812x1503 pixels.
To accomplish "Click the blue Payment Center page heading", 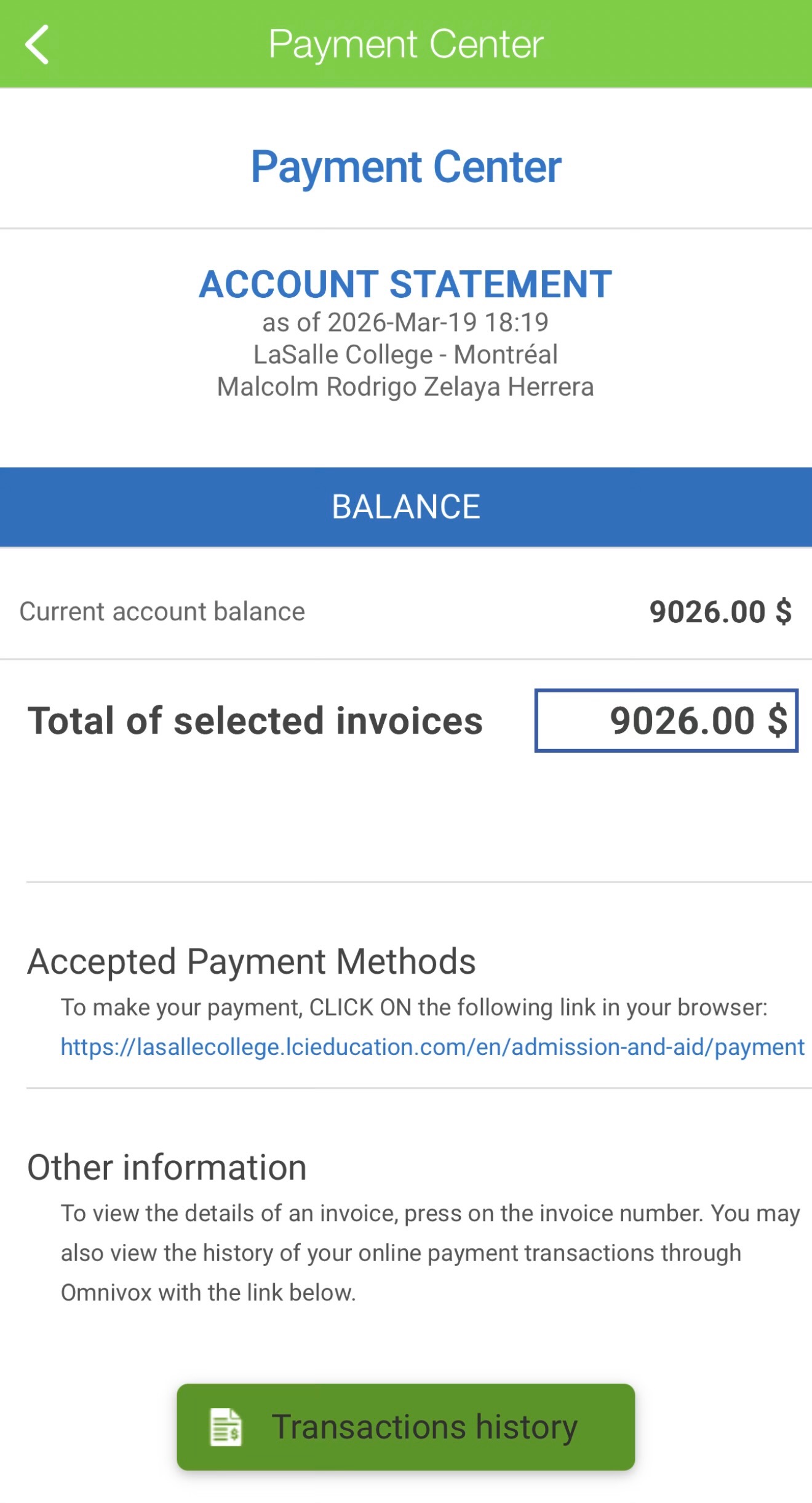I will coord(406,167).
